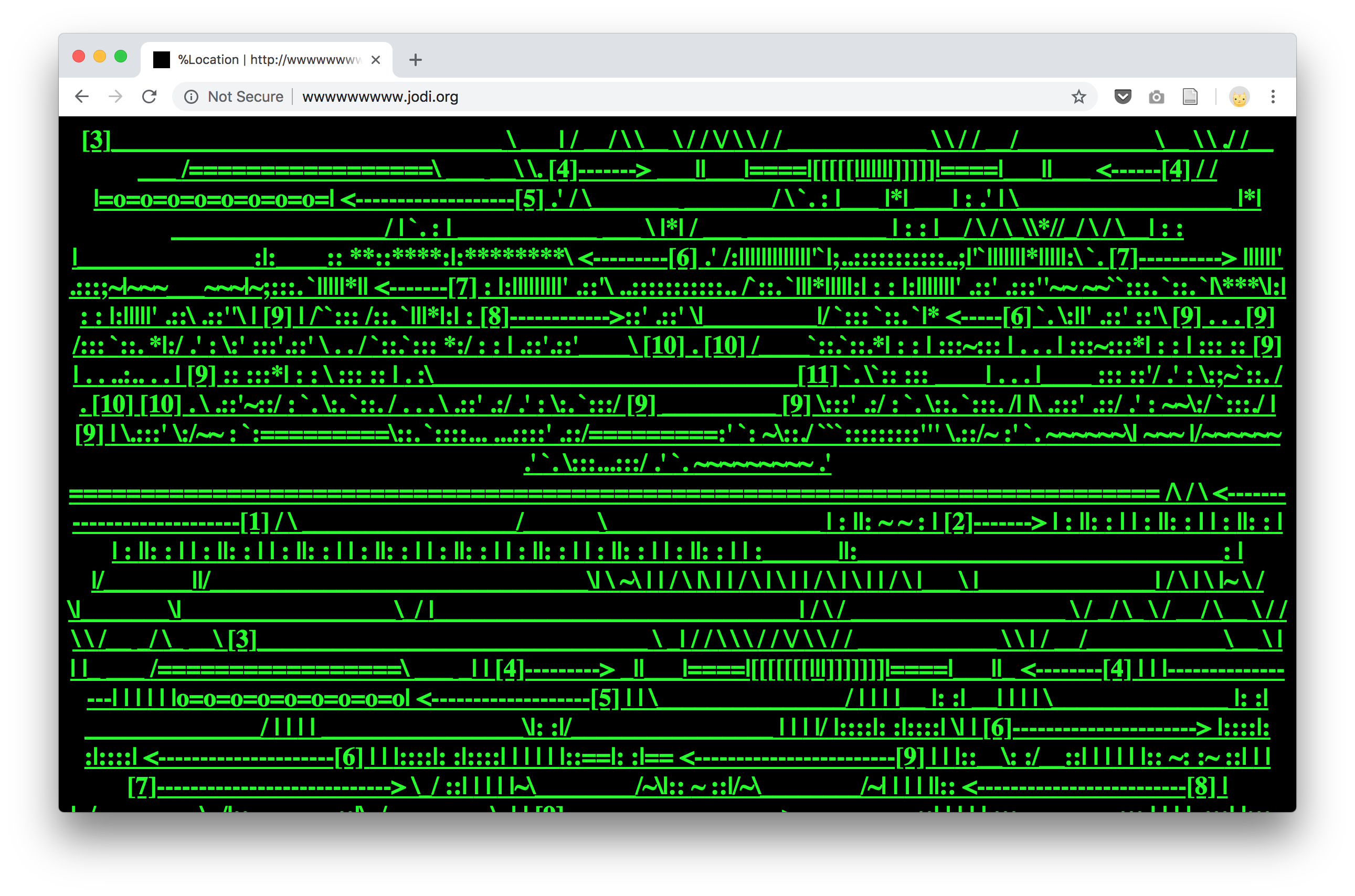The image size is (1355, 896).
Task: Open the Pocket extension icon
Action: click(x=1123, y=97)
